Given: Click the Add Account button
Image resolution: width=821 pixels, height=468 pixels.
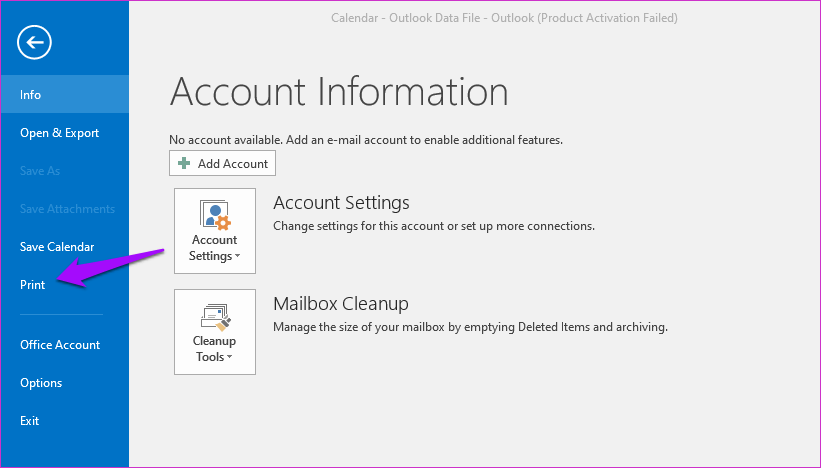Looking at the screenshot, I should click(223, 163).
